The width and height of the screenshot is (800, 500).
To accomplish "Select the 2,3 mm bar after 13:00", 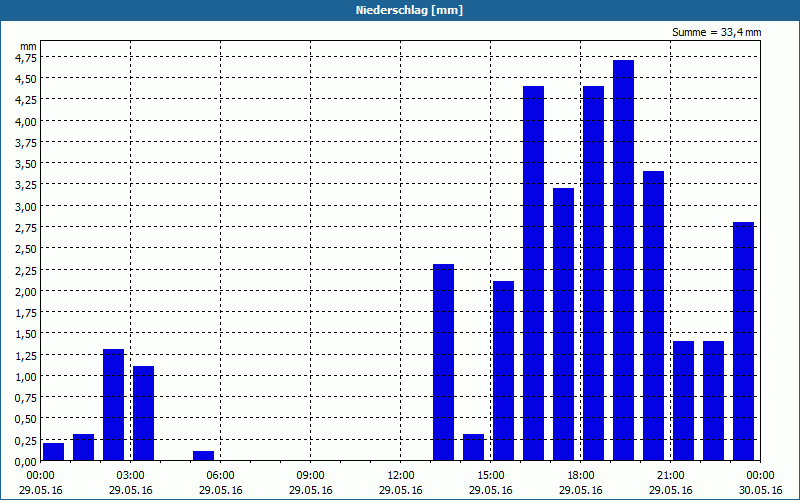I will [x=443, y=363].
